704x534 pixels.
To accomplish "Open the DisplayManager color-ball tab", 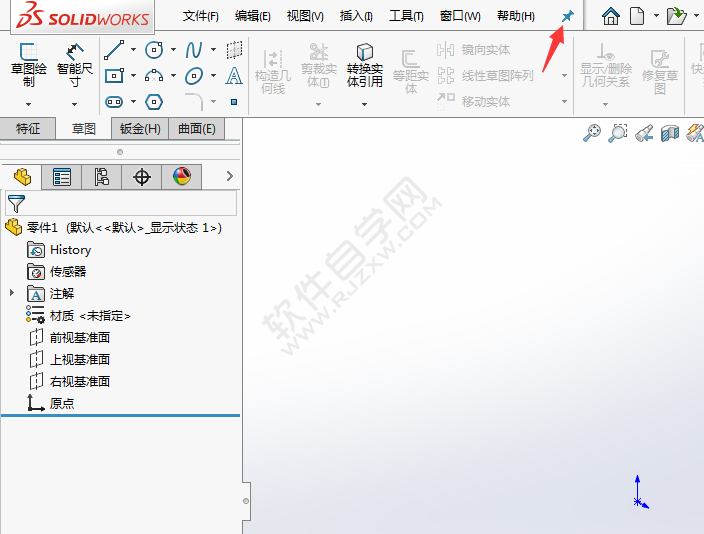I will (x=181, y=177).
